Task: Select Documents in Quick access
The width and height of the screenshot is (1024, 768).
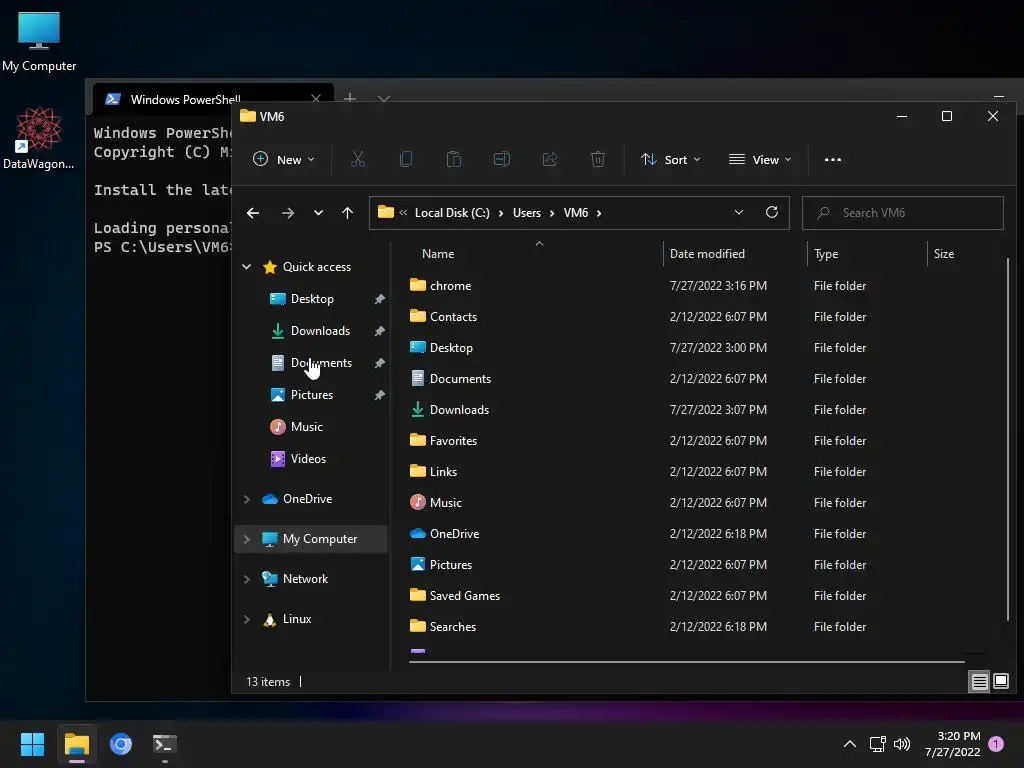Action: coord(321,363)
